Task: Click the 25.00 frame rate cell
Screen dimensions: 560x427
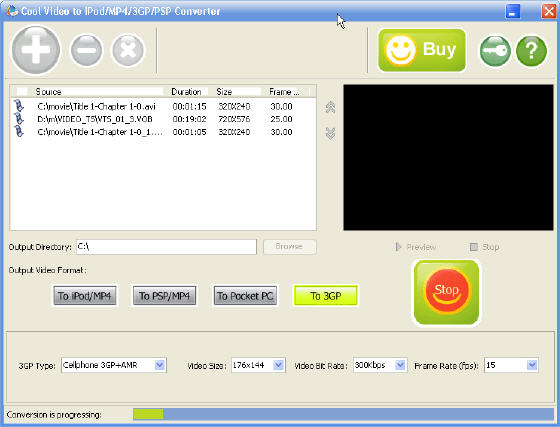Action: [x=281, y=119]
